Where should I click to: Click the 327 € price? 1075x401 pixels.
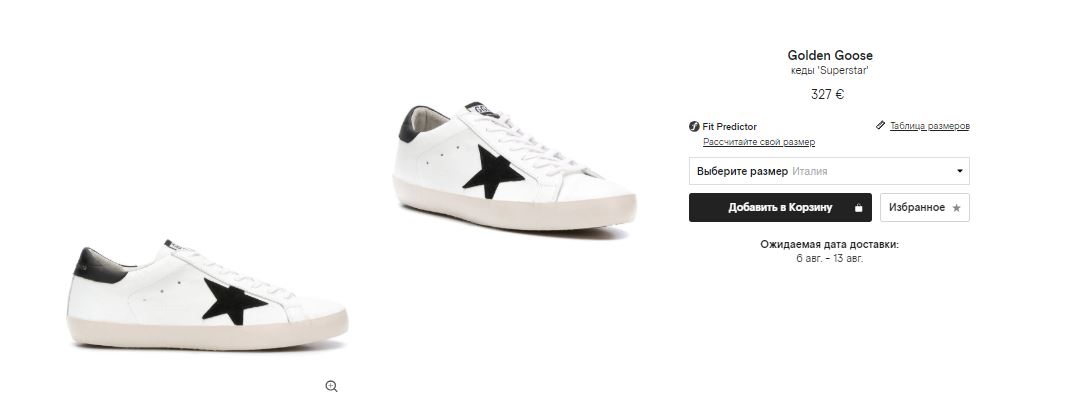click(829, 95)
